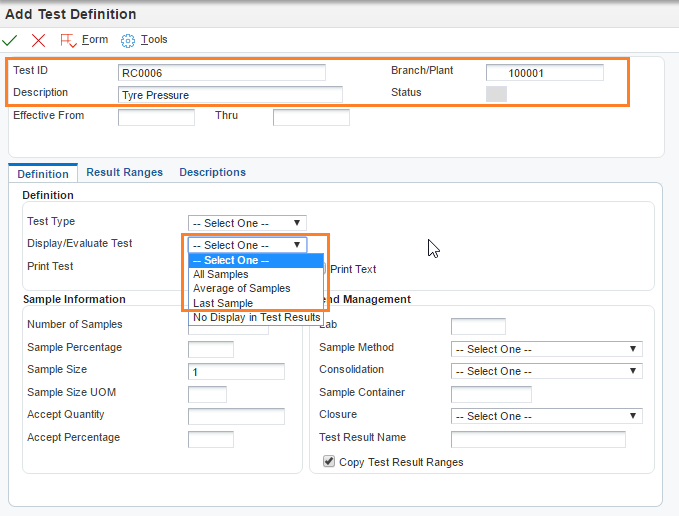679x516 pixels.
Task: Select No Display in Test Results
Action: [x=256, y=317]
